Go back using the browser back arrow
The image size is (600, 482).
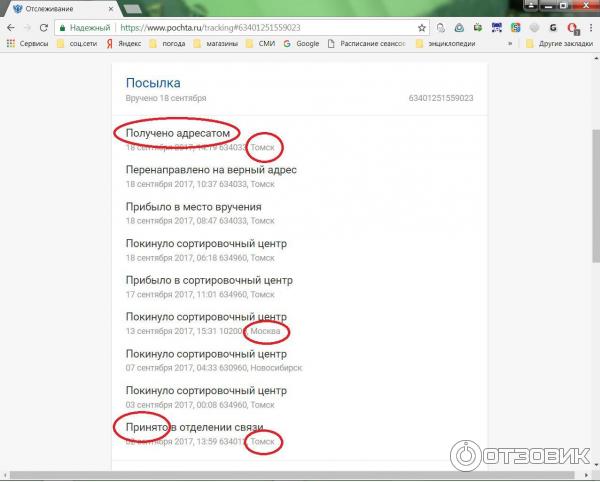[x=11, y=28]
